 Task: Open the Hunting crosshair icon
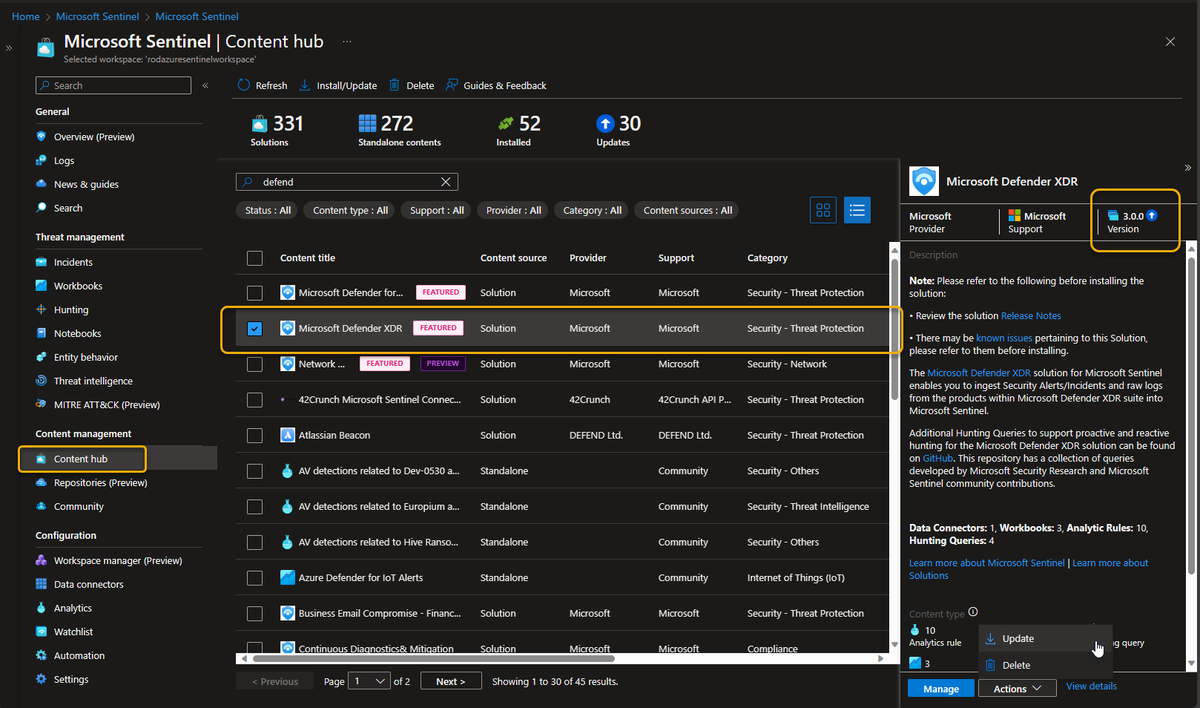click(x=41, y=310)
